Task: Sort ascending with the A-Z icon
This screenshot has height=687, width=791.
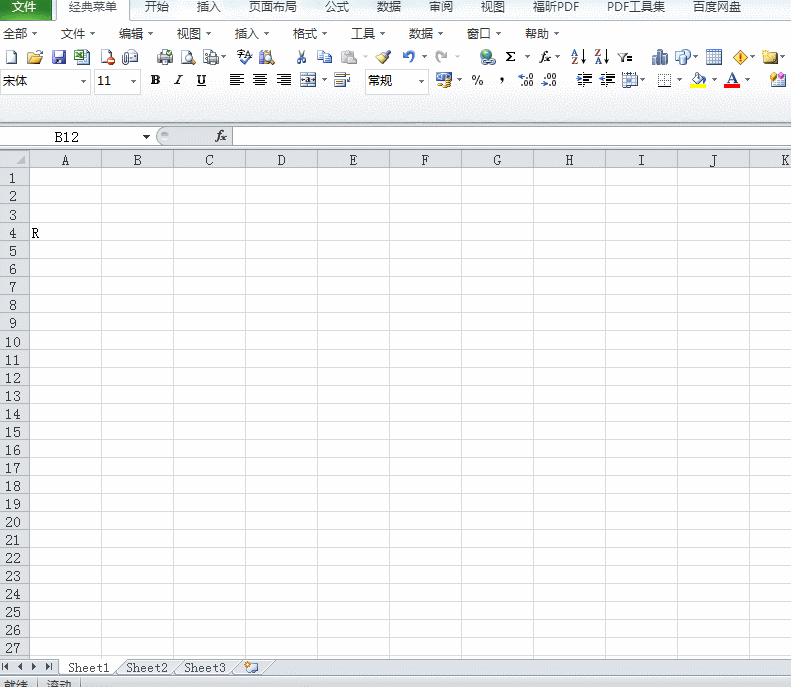Action: 578,56
